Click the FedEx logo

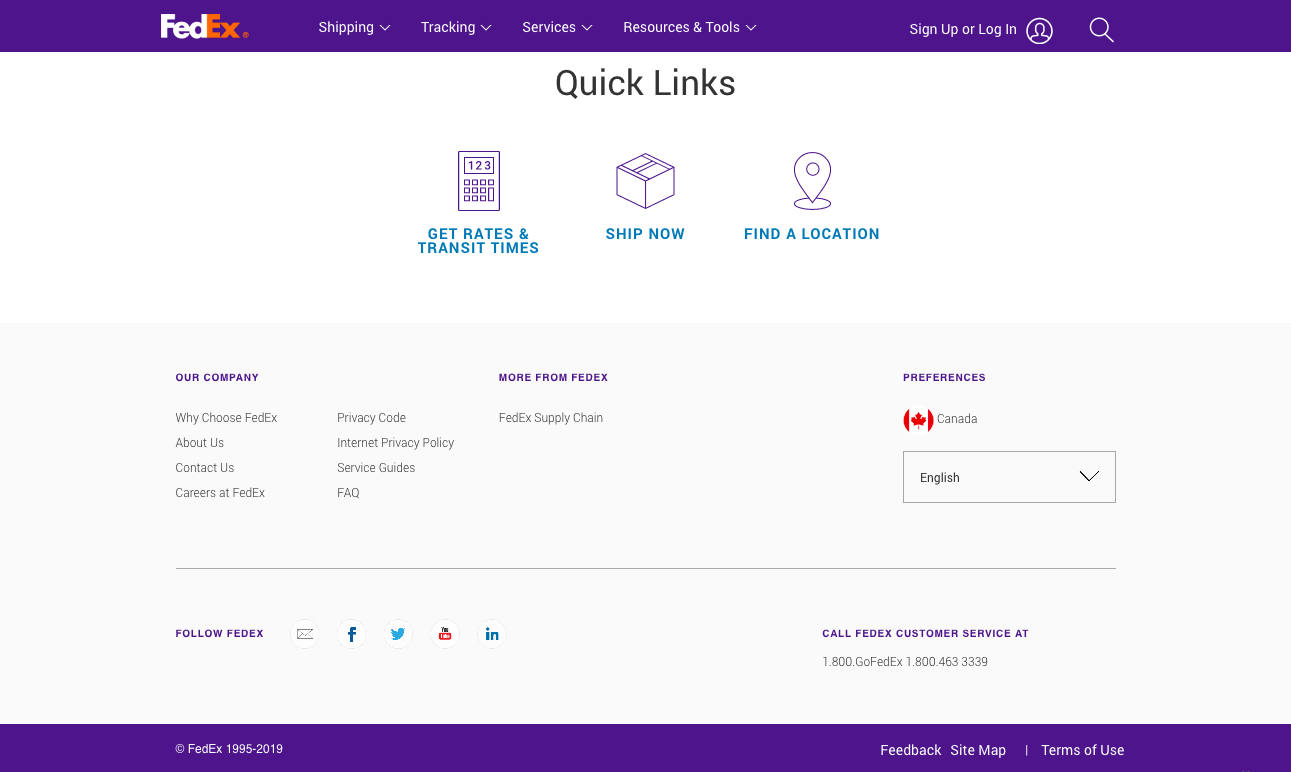[x=205, y=26]
